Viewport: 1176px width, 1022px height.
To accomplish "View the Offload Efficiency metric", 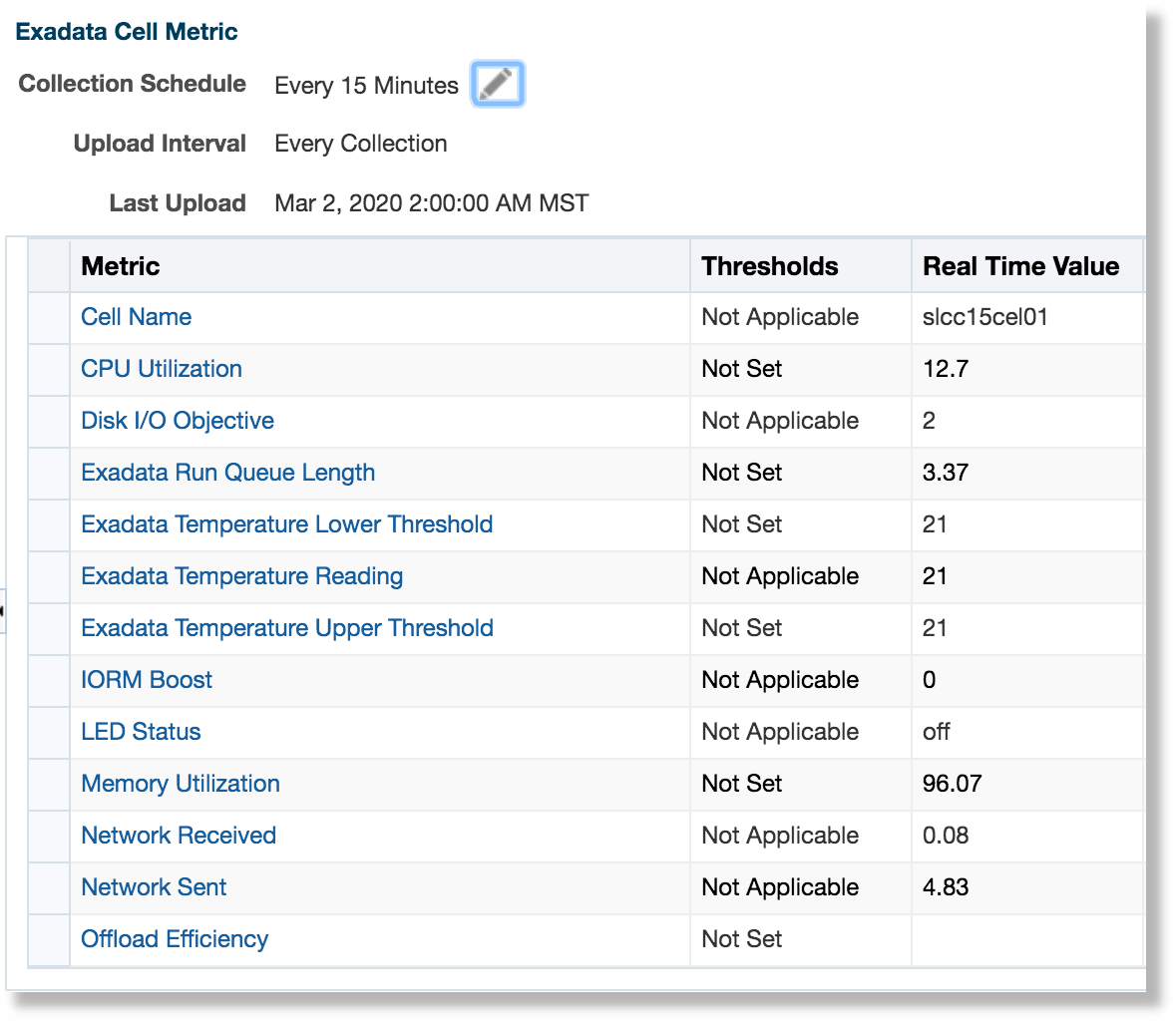I will click(174, 939).
